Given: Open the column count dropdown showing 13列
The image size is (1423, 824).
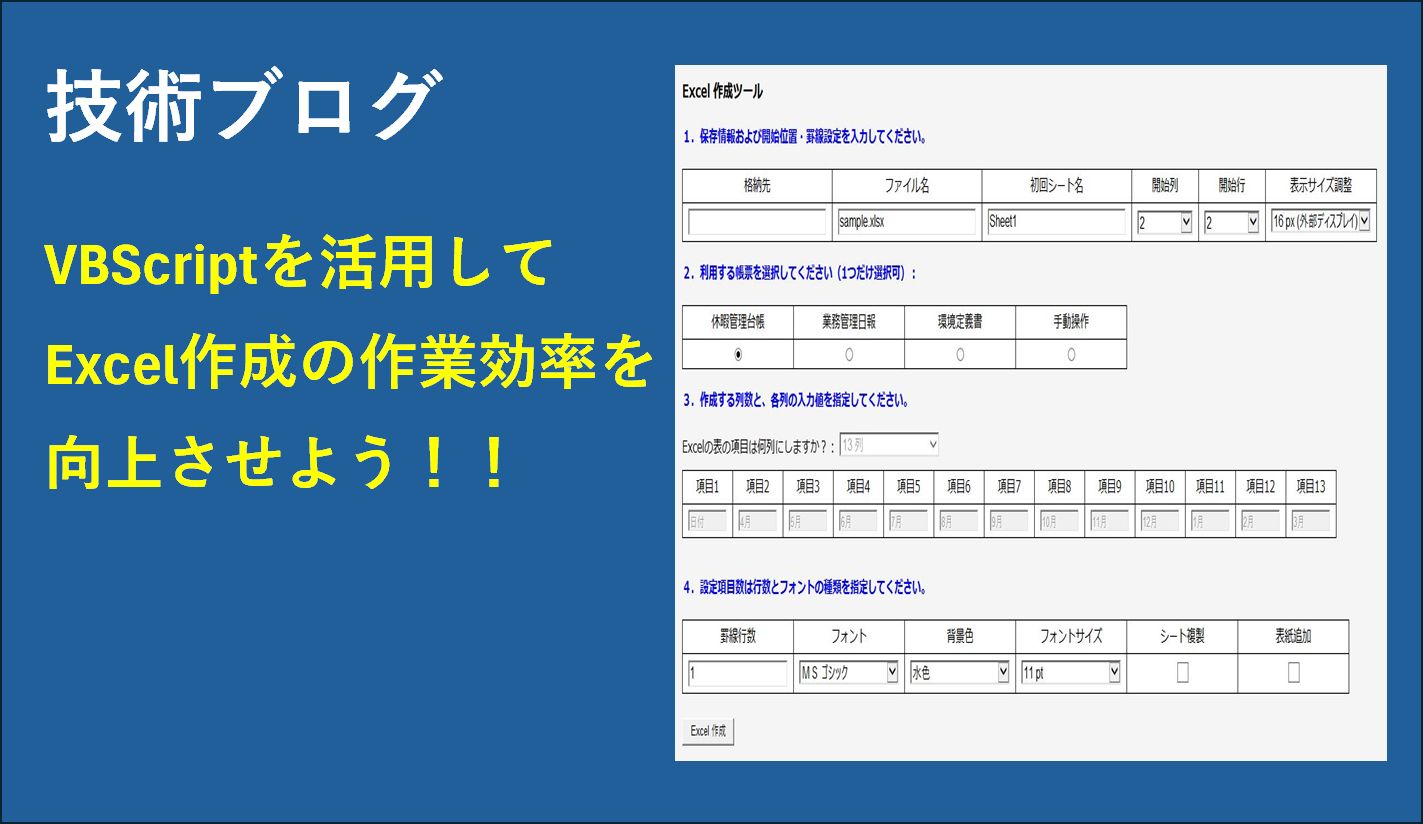Looking at the screenshot, I should click(889, 445).
